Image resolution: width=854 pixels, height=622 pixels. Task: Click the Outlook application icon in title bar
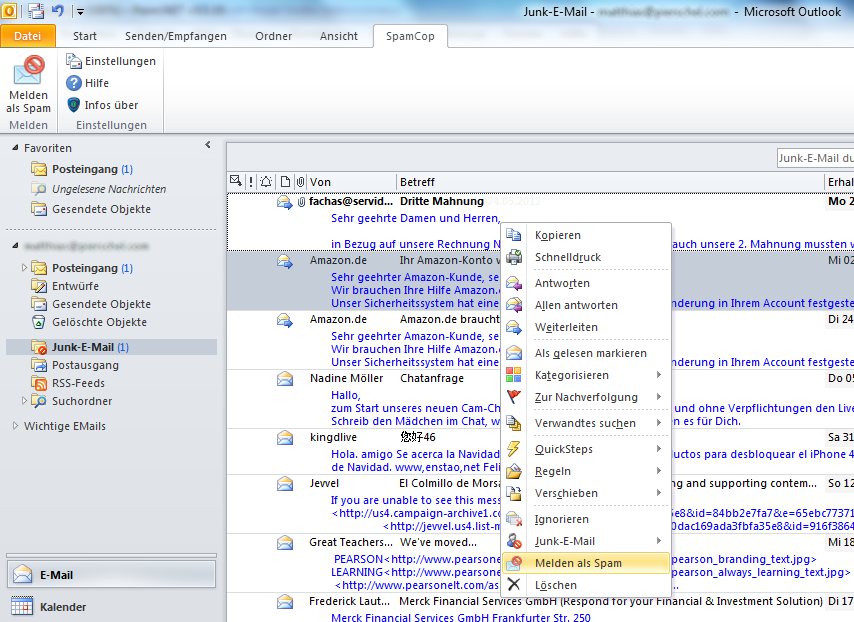tap(9, 10)
